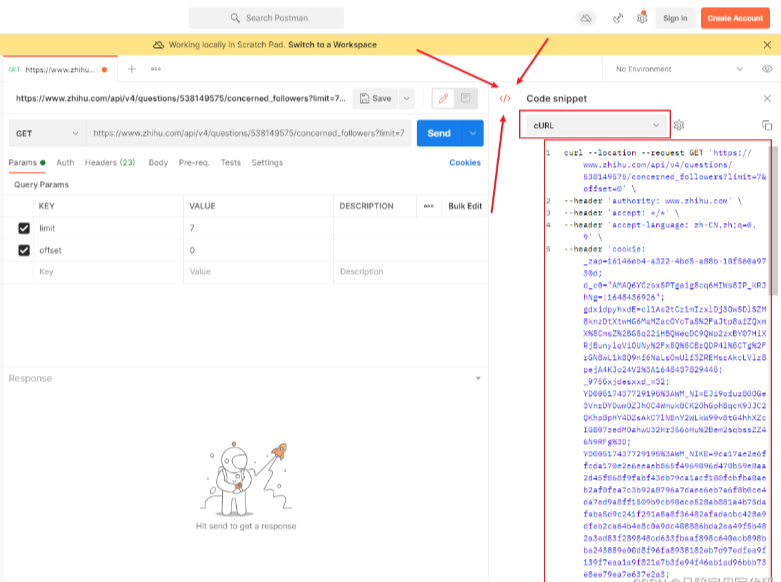Click the request URL input field
The height and width of the screenshot is (582, 781).
tap(249, 134)
